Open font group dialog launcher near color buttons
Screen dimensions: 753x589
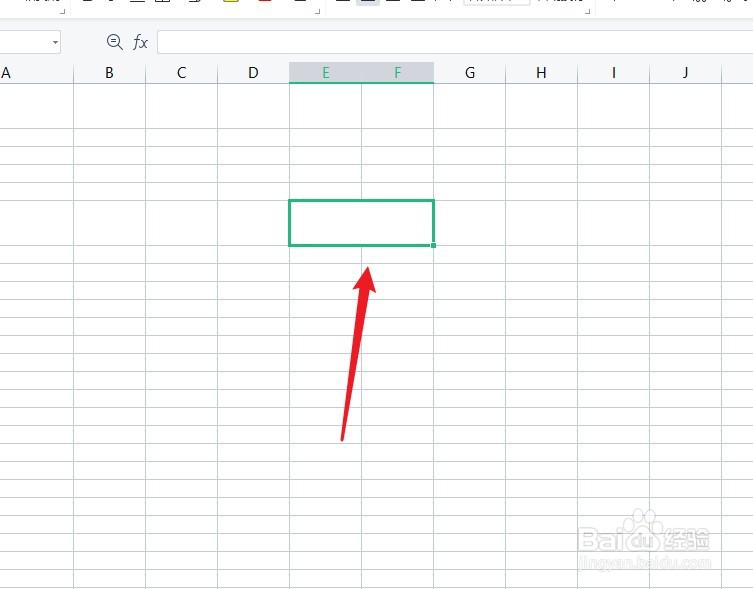[x=317, y=11]
